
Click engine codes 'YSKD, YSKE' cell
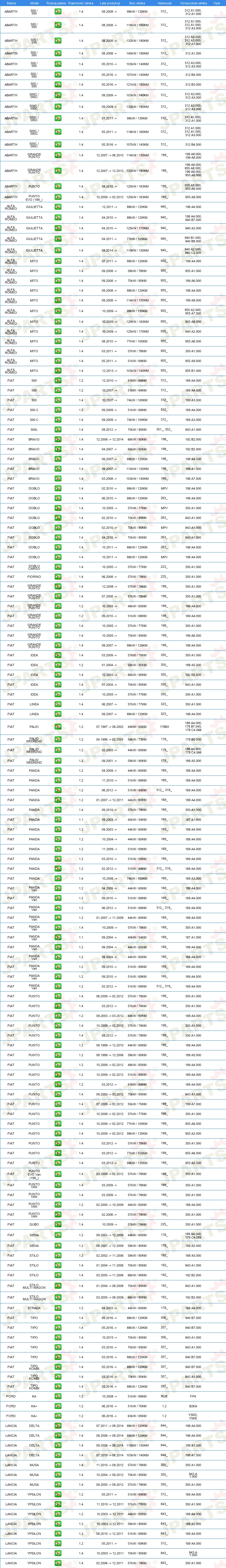[193, 1416]
